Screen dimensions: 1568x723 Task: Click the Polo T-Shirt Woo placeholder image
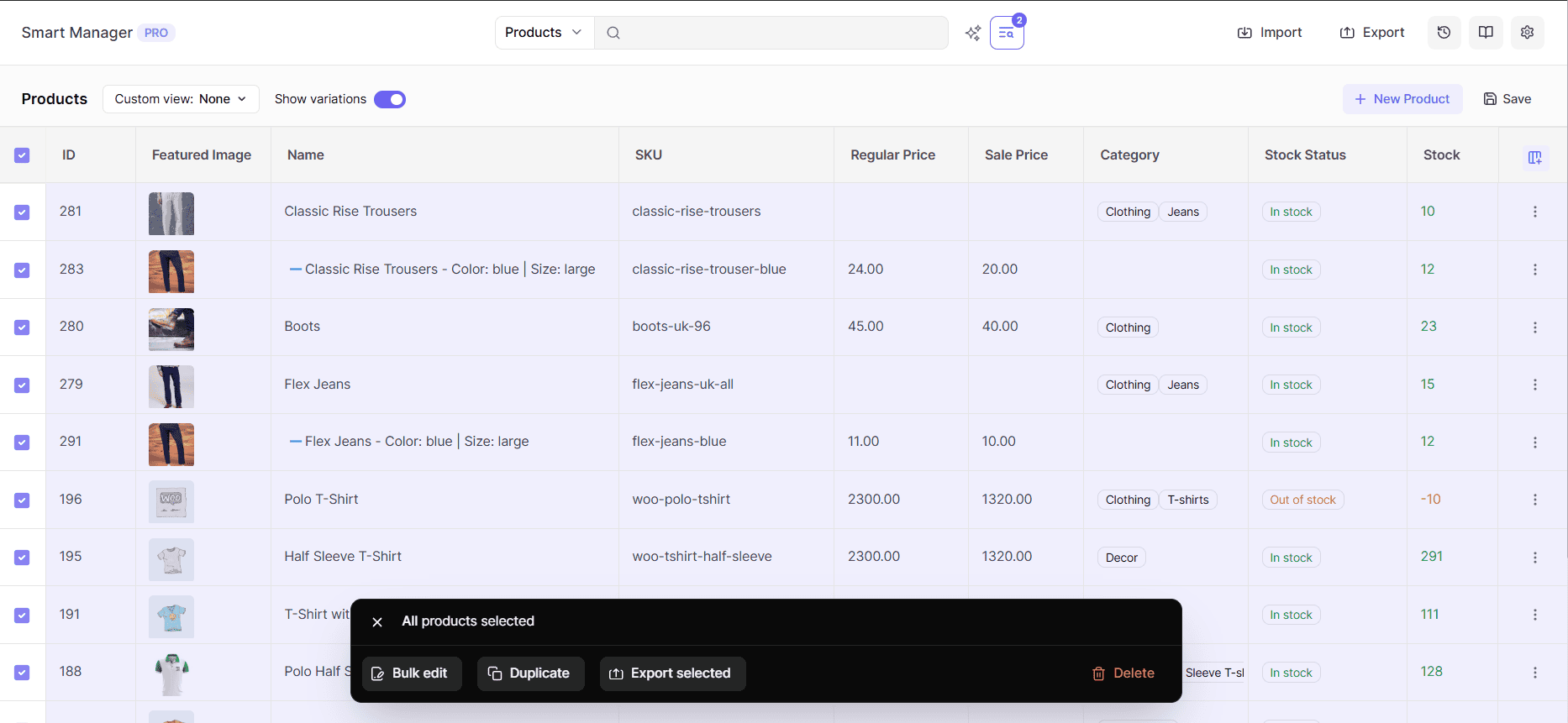(x=171, y=501)
